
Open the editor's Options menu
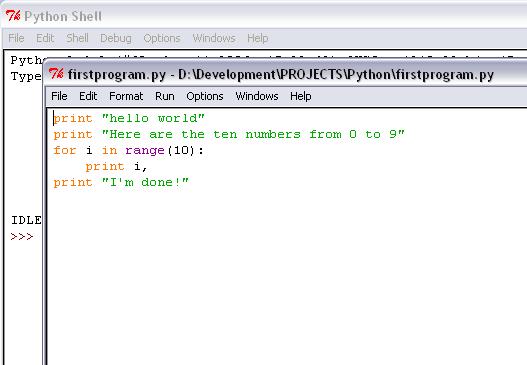tap(205, 96)
